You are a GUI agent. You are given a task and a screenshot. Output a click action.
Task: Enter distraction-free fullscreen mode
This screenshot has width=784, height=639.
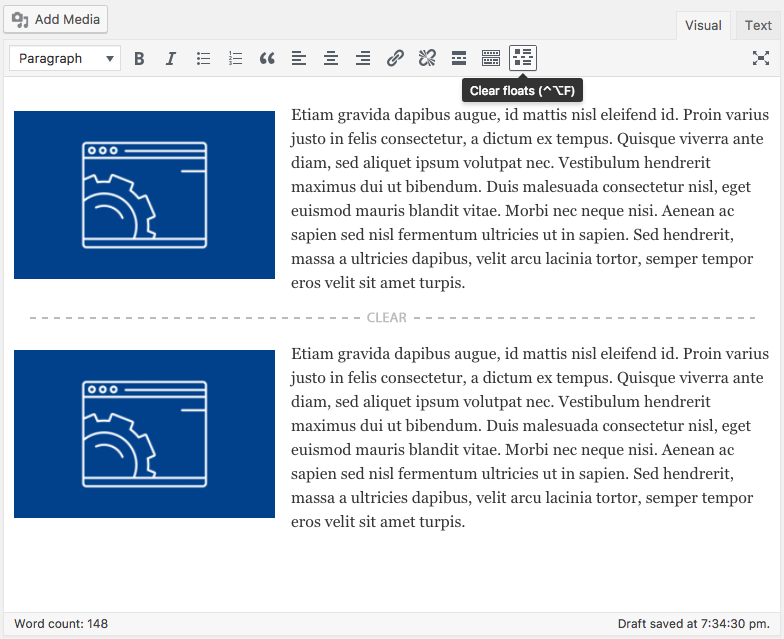pyautogui.click(x=760, y=58)
